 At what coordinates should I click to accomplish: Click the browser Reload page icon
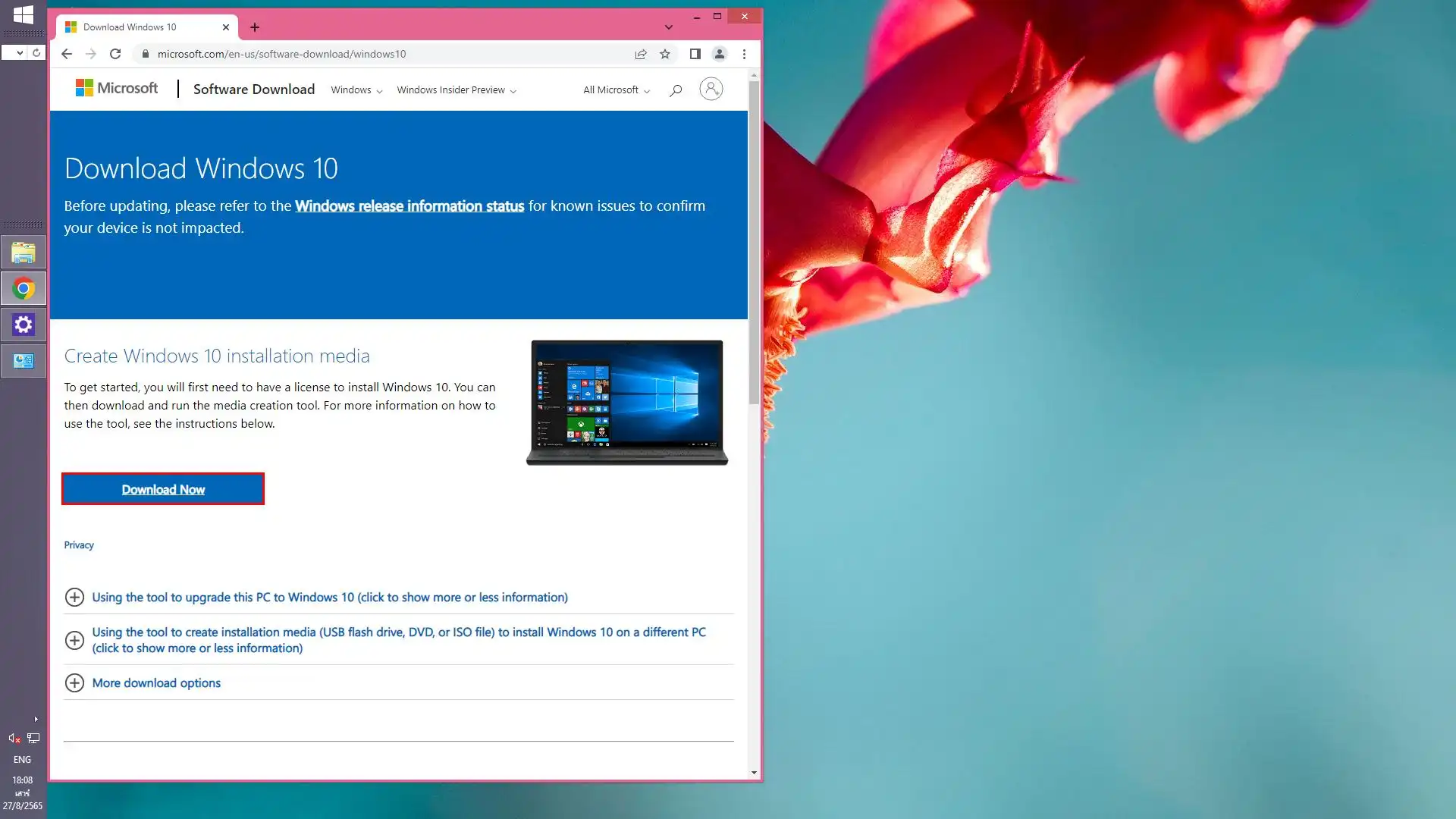(115, 54)
